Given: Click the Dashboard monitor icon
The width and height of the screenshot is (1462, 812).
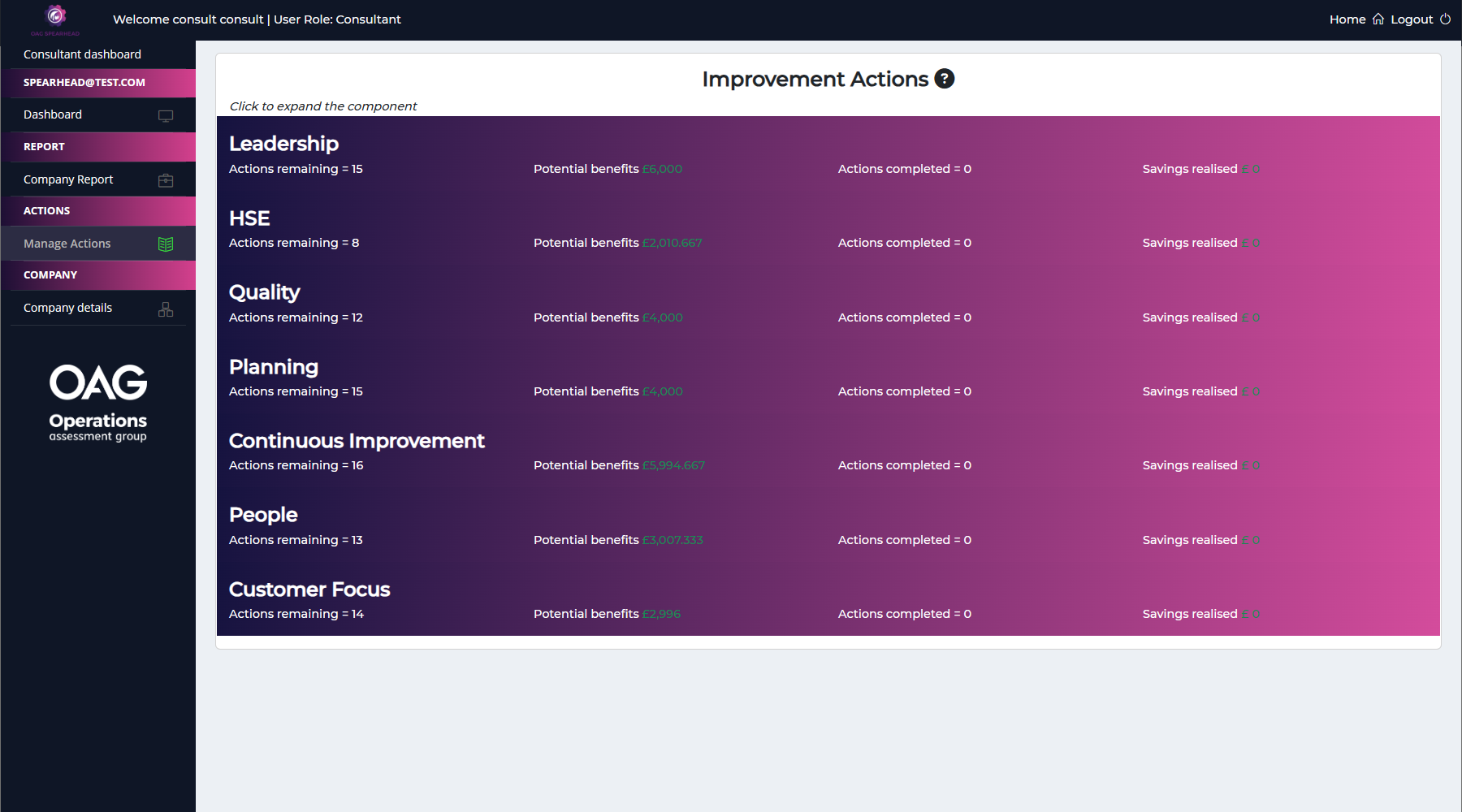Looking at the screenshot, I should tap(166, 115).
